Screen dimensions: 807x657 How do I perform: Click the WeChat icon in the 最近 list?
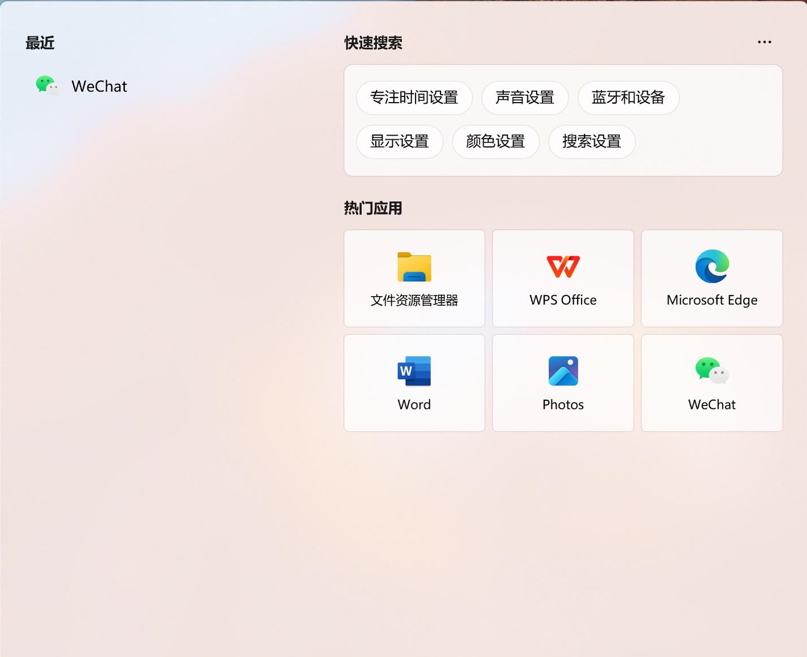click(x=46, y=86)
